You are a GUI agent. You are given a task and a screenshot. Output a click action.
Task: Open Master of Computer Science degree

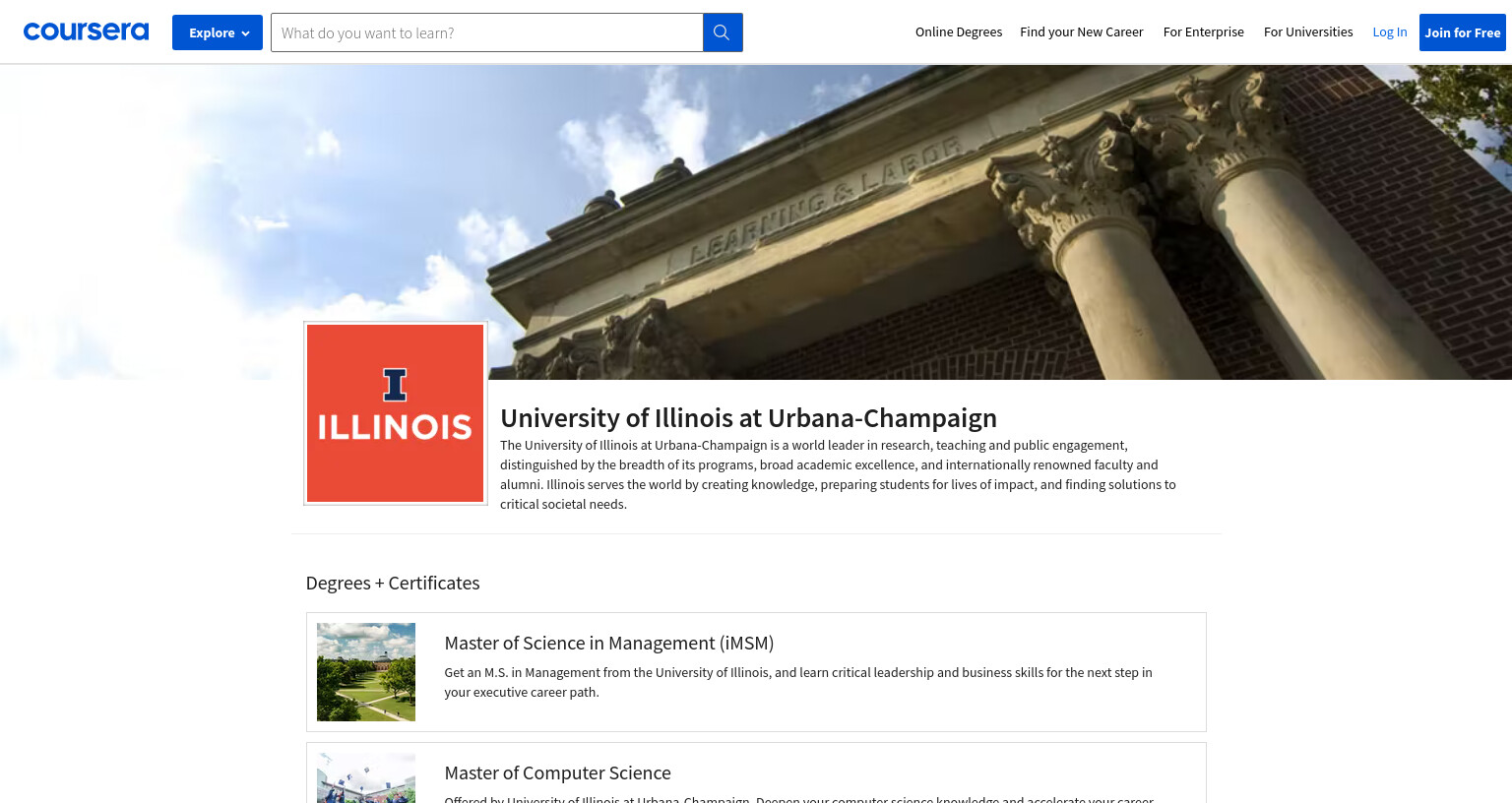point(557,772)
